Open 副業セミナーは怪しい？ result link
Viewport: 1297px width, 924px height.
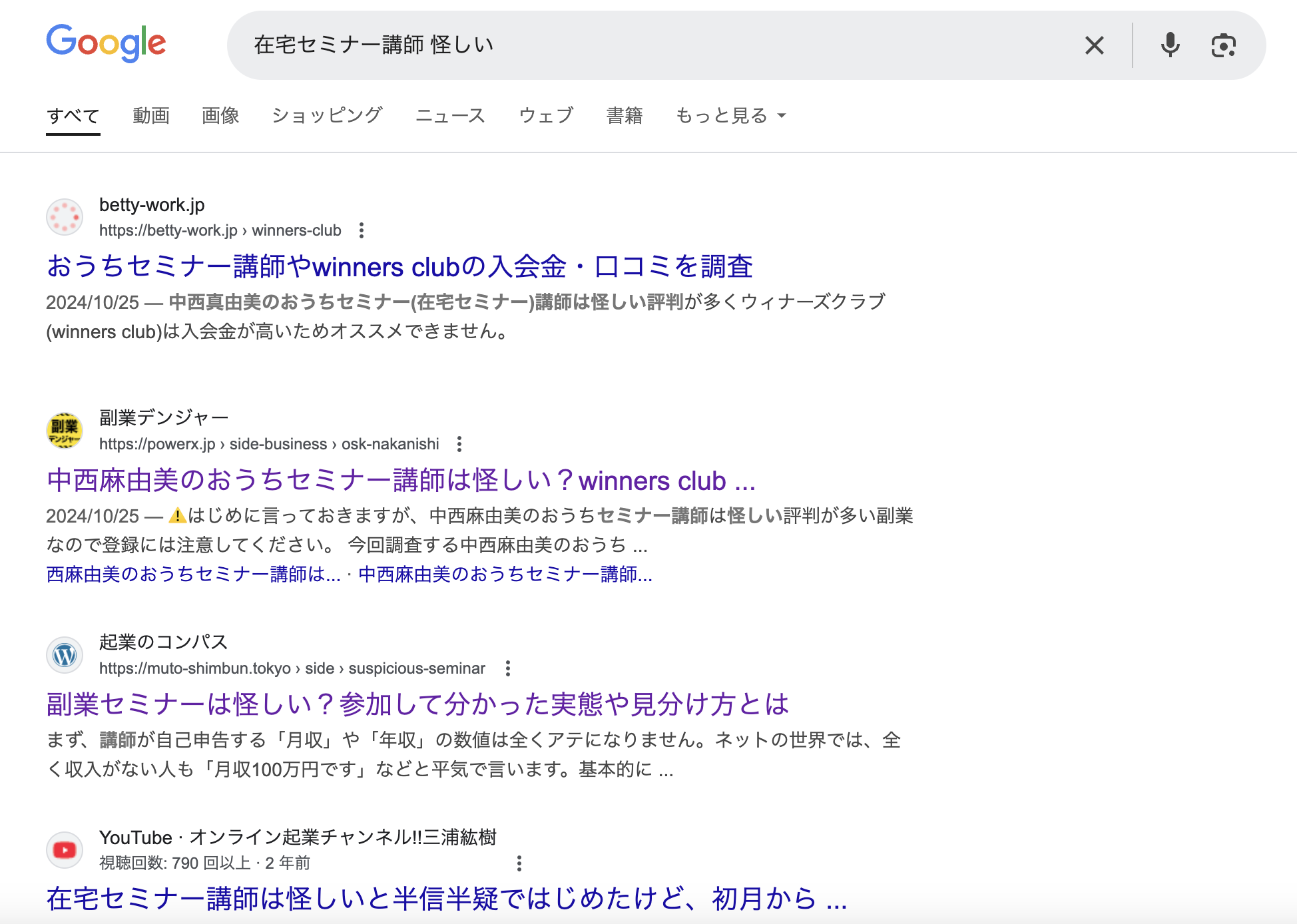(417, 704)
